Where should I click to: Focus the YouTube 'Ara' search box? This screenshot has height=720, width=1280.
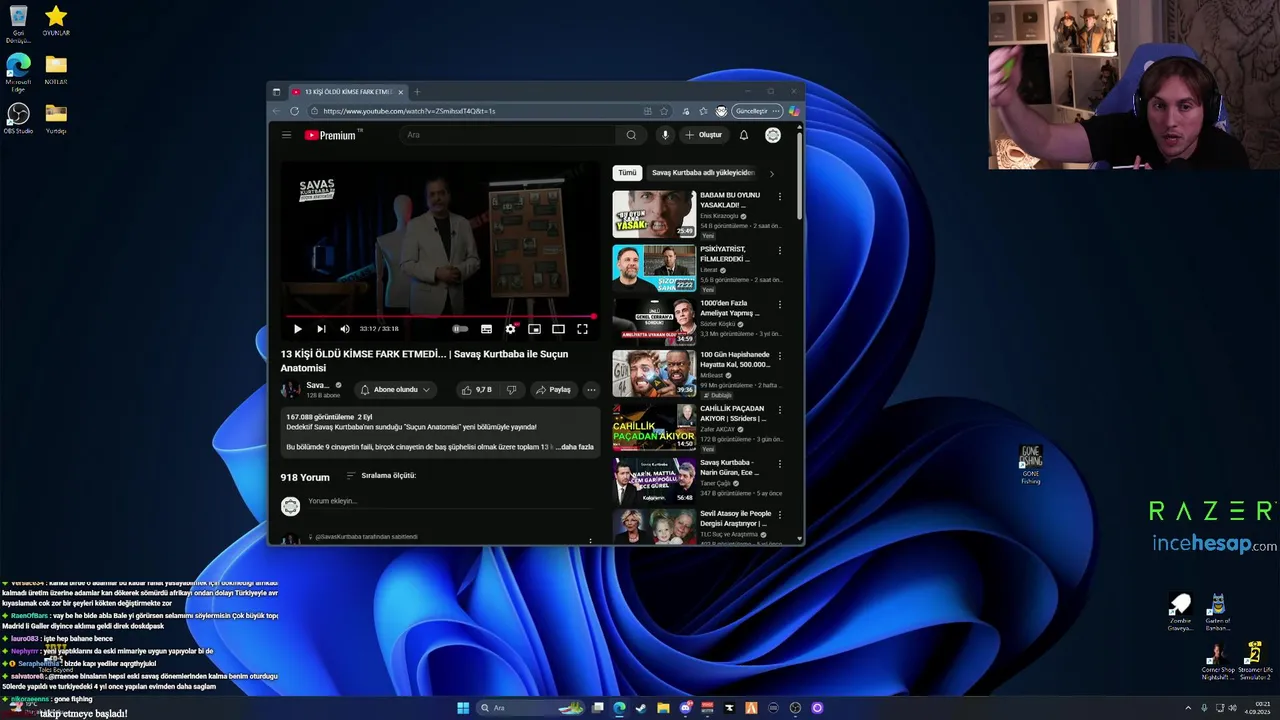[x=508, y=135]
